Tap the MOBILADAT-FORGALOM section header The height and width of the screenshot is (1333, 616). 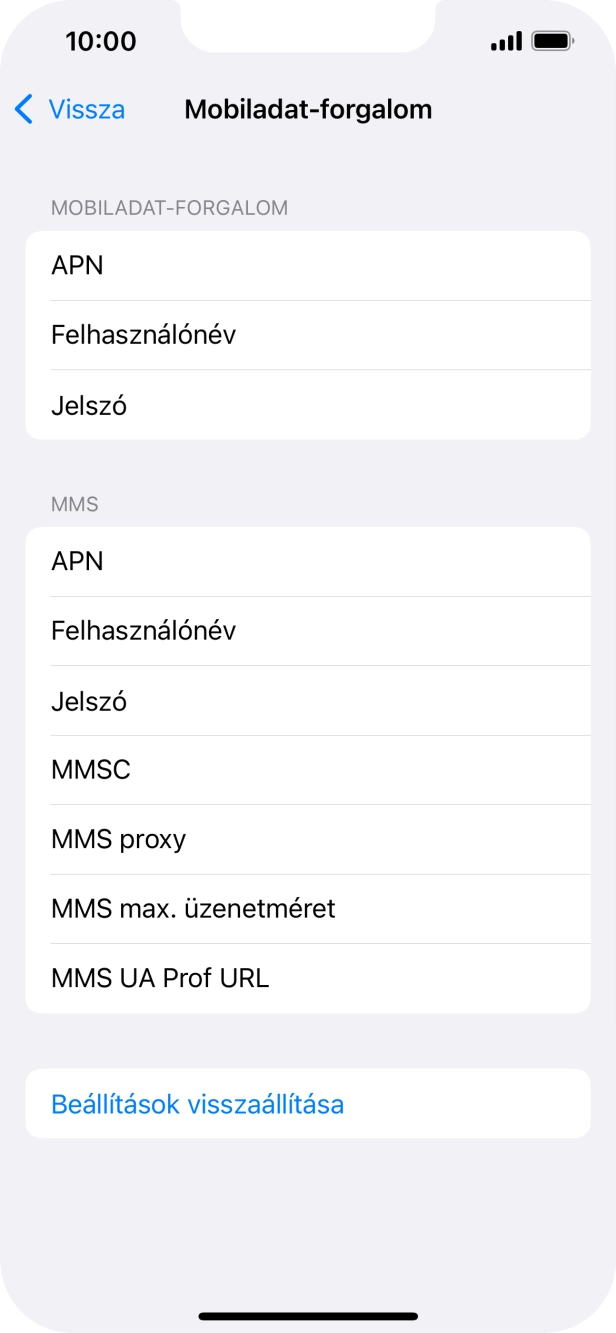[x=169, y=207]
